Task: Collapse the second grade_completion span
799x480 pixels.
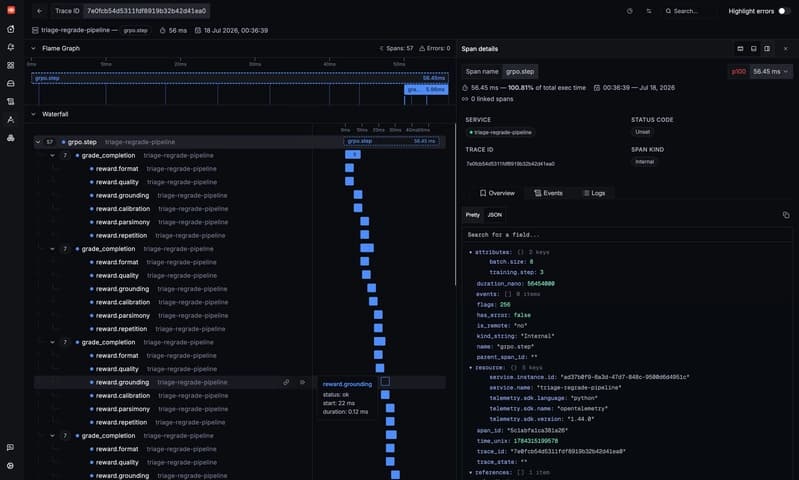Action: pos(52,249)
